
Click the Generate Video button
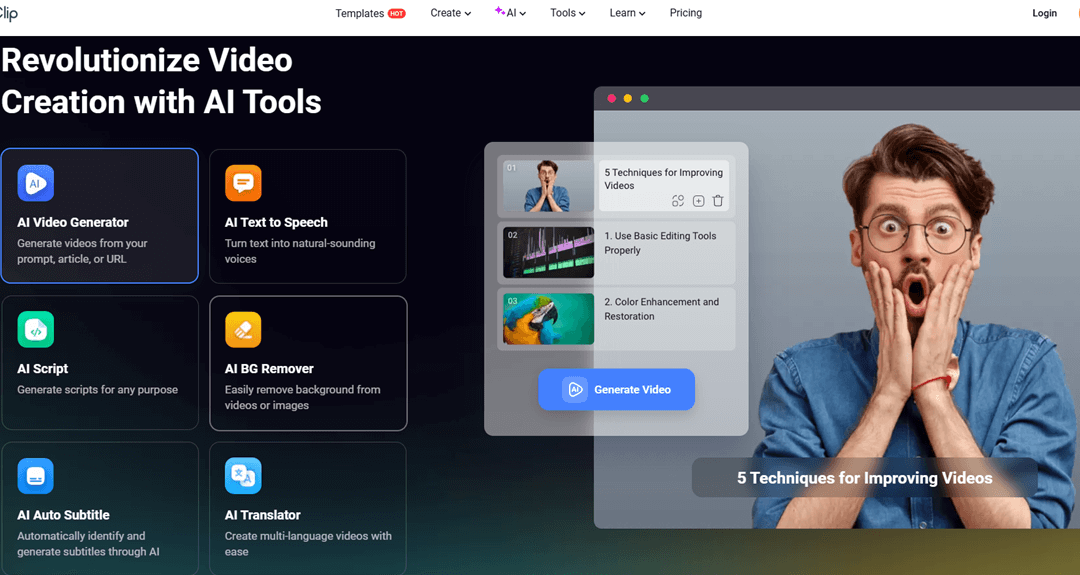616,390
